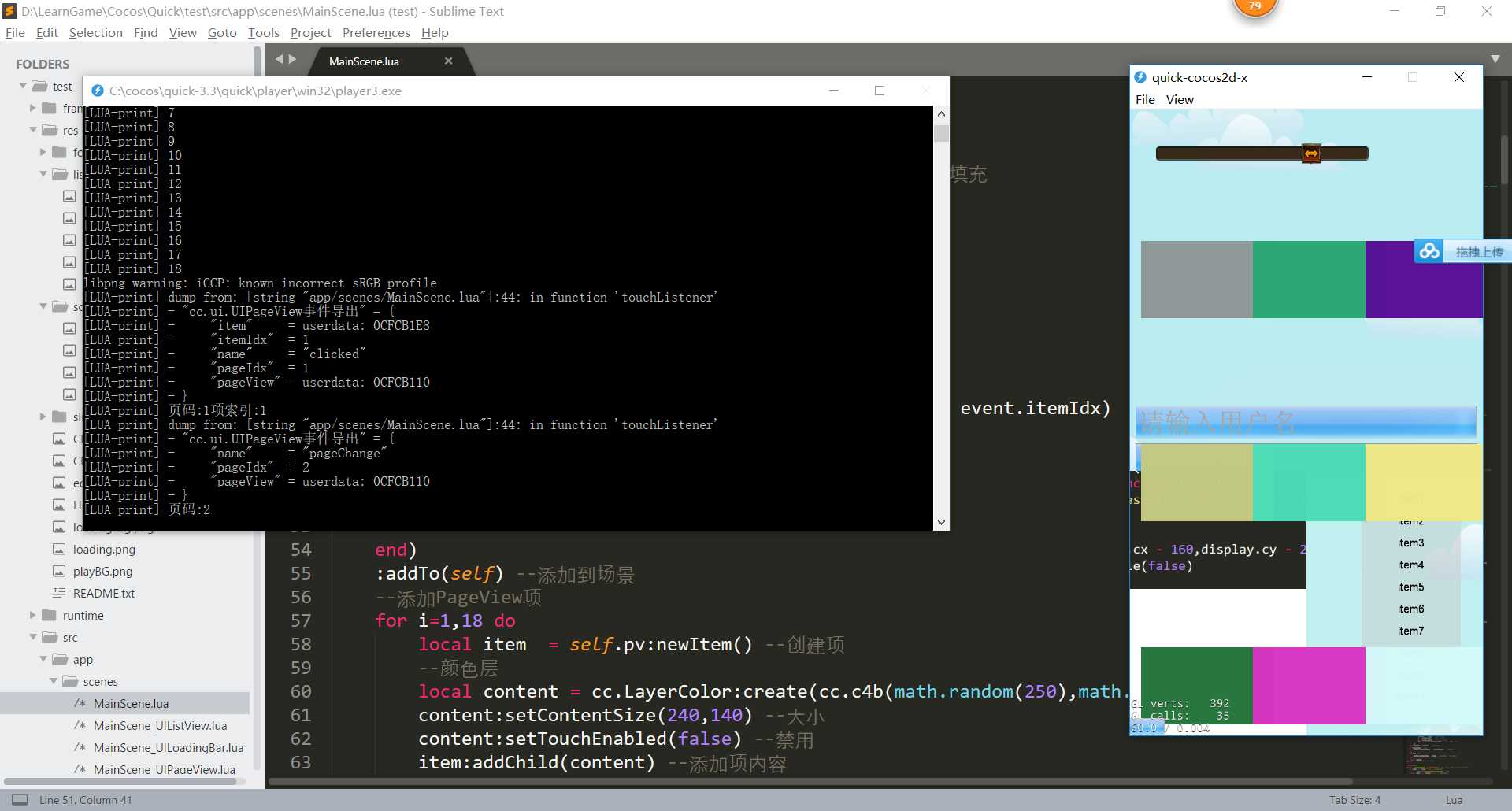Click the playBG.png image icon
This screenshot has height=811, width=1512.
(59, 571)
